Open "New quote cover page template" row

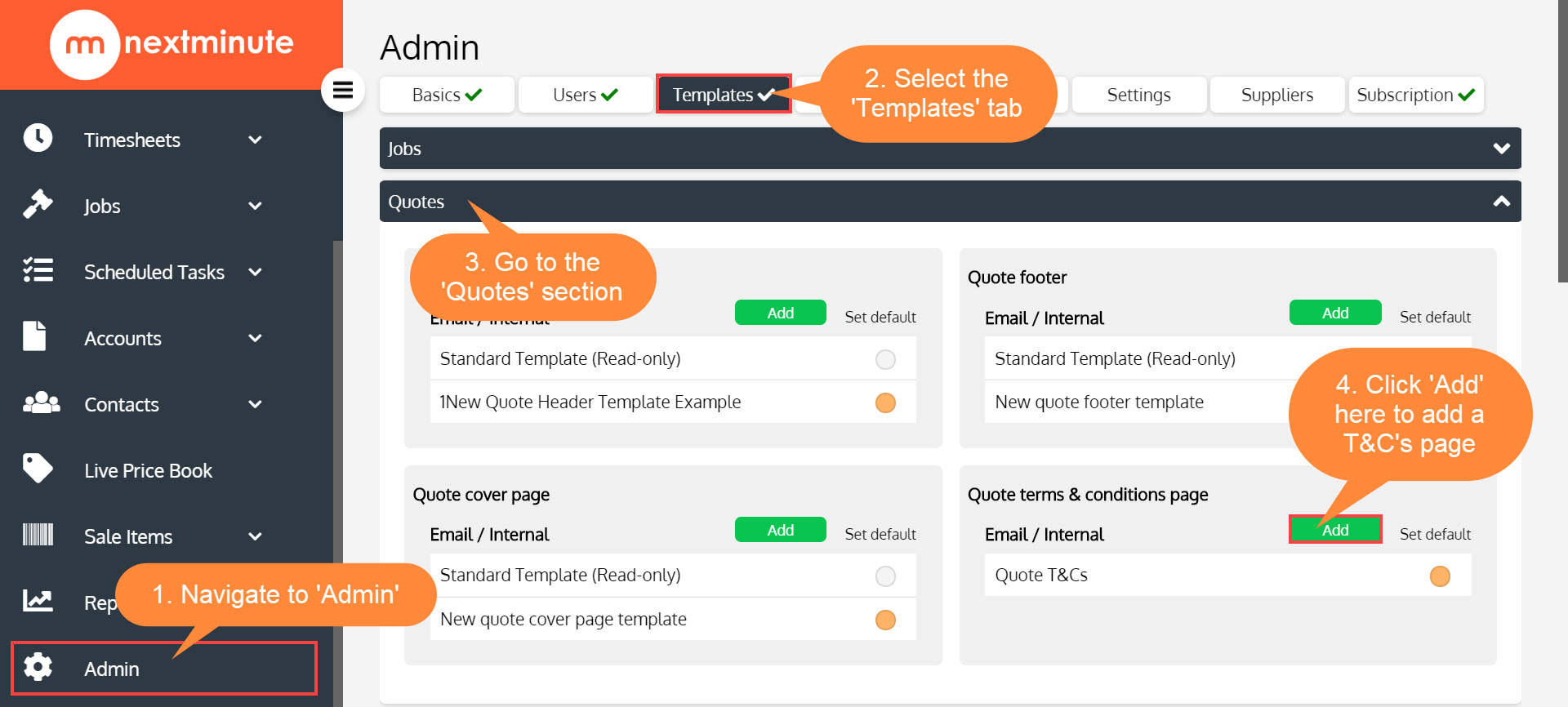[673, 619]
